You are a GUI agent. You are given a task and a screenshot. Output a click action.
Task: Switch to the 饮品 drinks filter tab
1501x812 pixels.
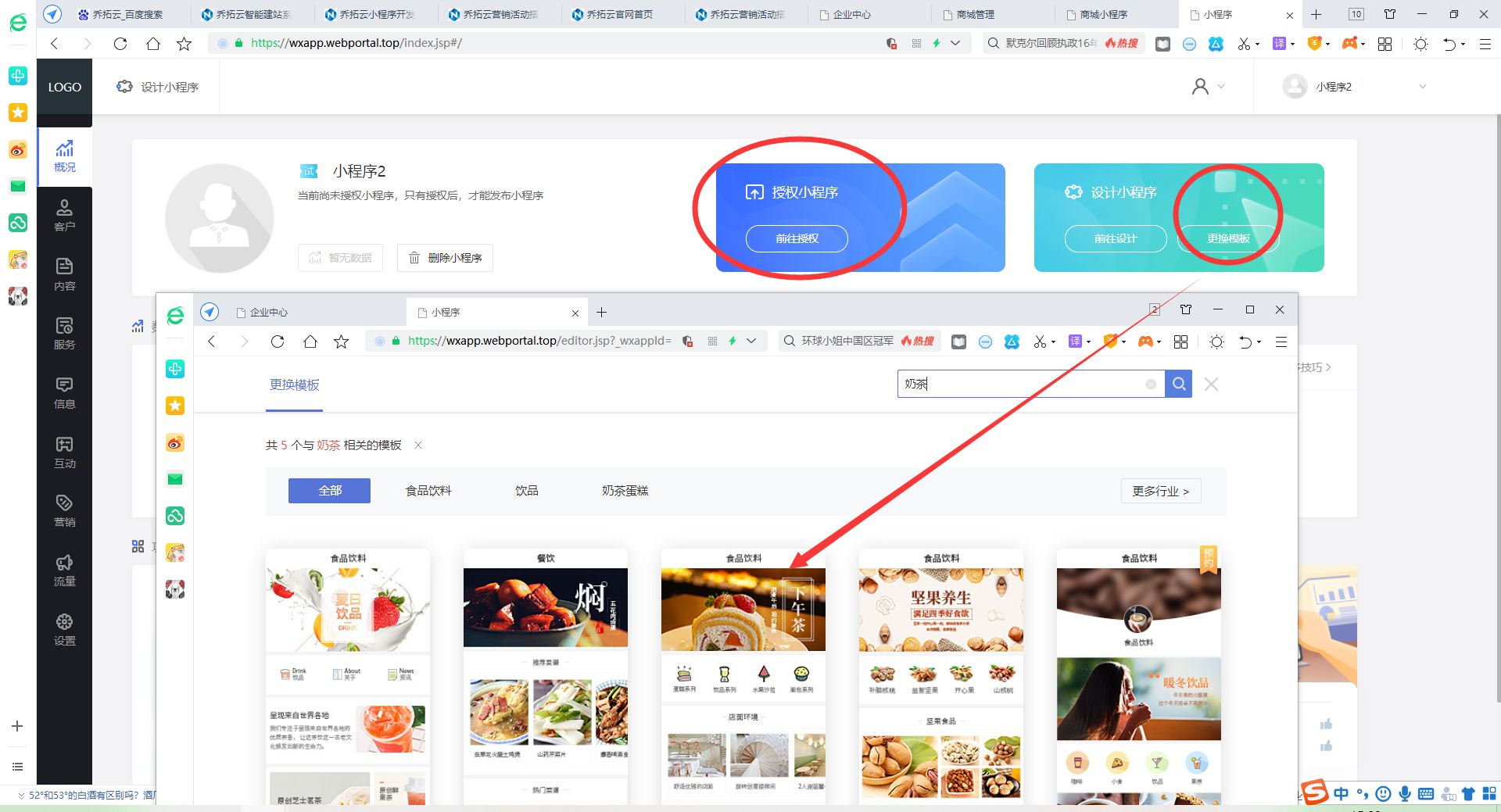point(526,490)
